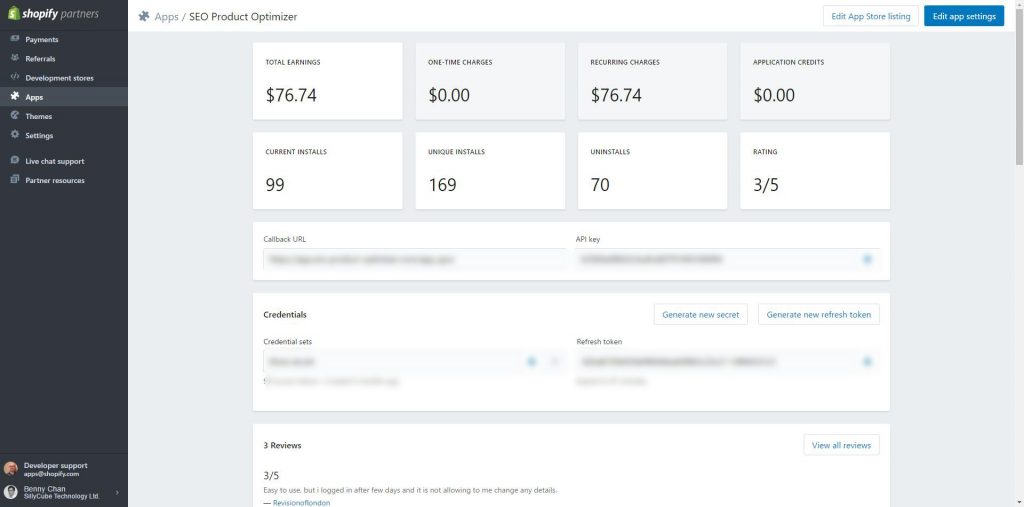Expand the Benny Chan account chevron
1024x507 pixels.
pos(118,493)
